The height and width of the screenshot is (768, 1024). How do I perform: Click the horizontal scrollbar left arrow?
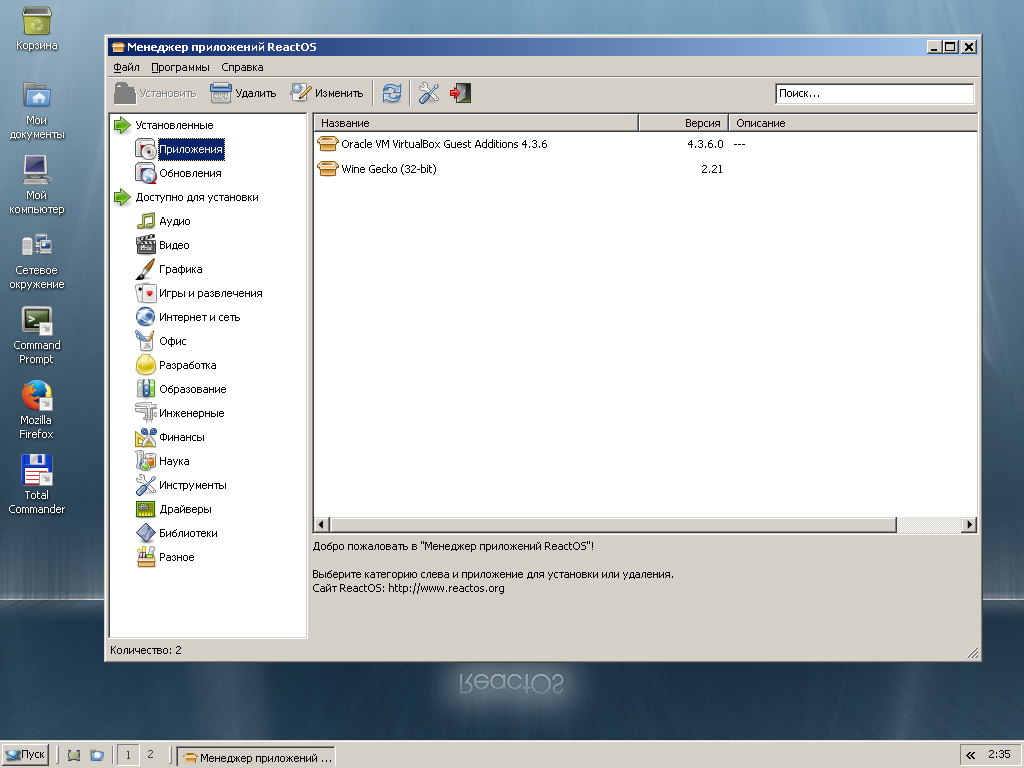click(x=321, y=524)
